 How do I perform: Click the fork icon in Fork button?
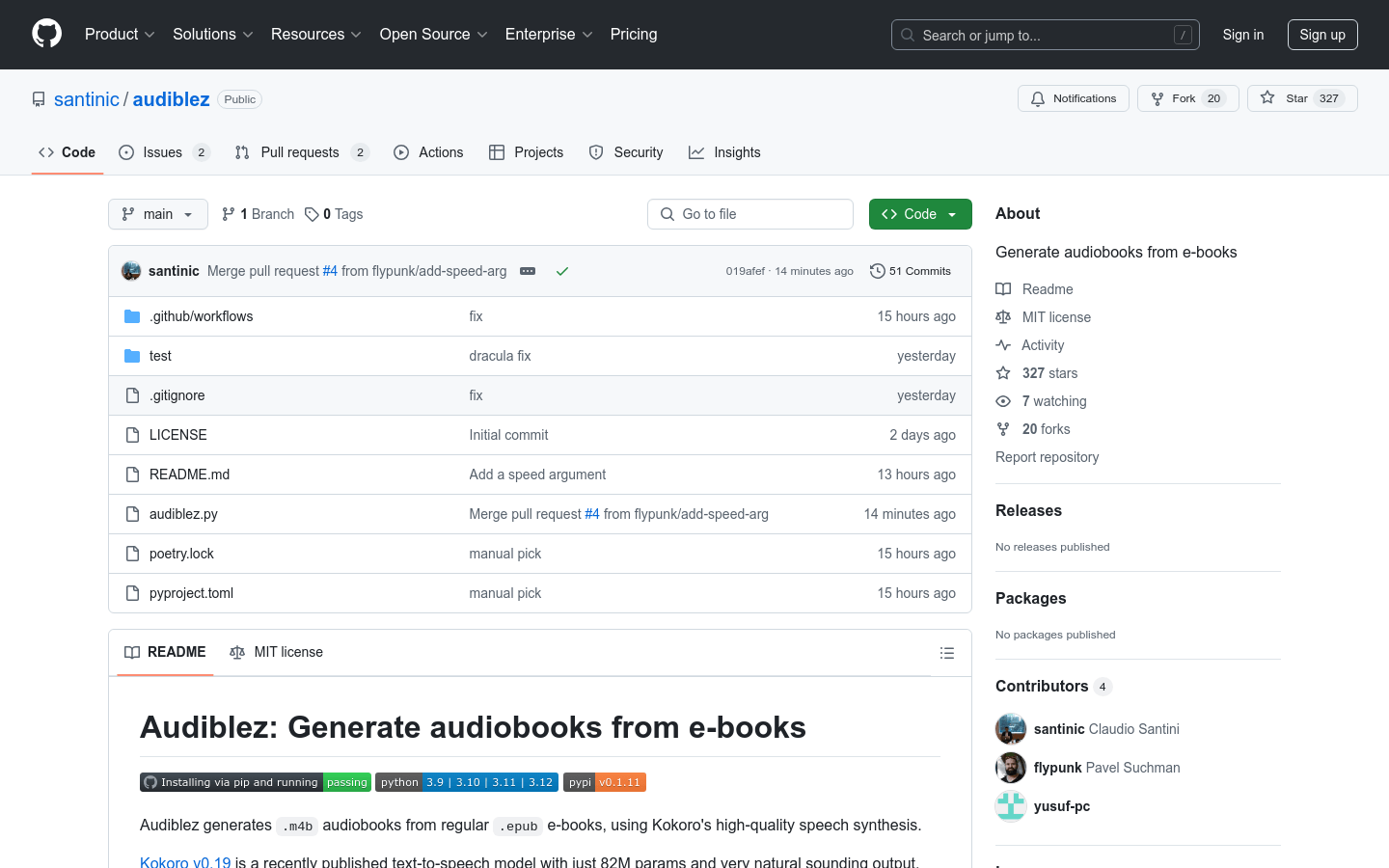pyautogui.click(x=1157, y=98)
